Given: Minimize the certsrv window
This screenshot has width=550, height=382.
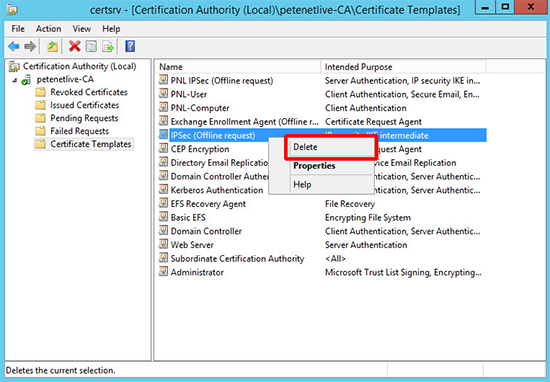Looking at the screenshot, I should 485,7.
